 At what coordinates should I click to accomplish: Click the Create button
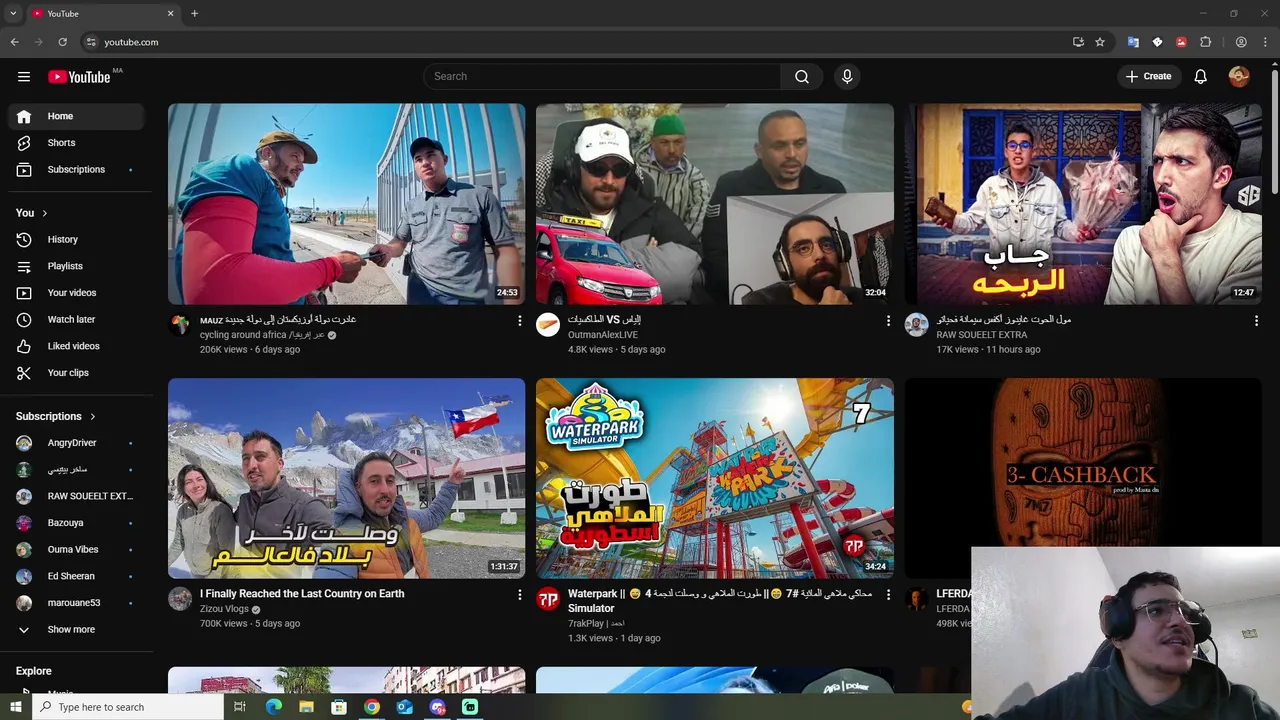[x=1148, y=76]
